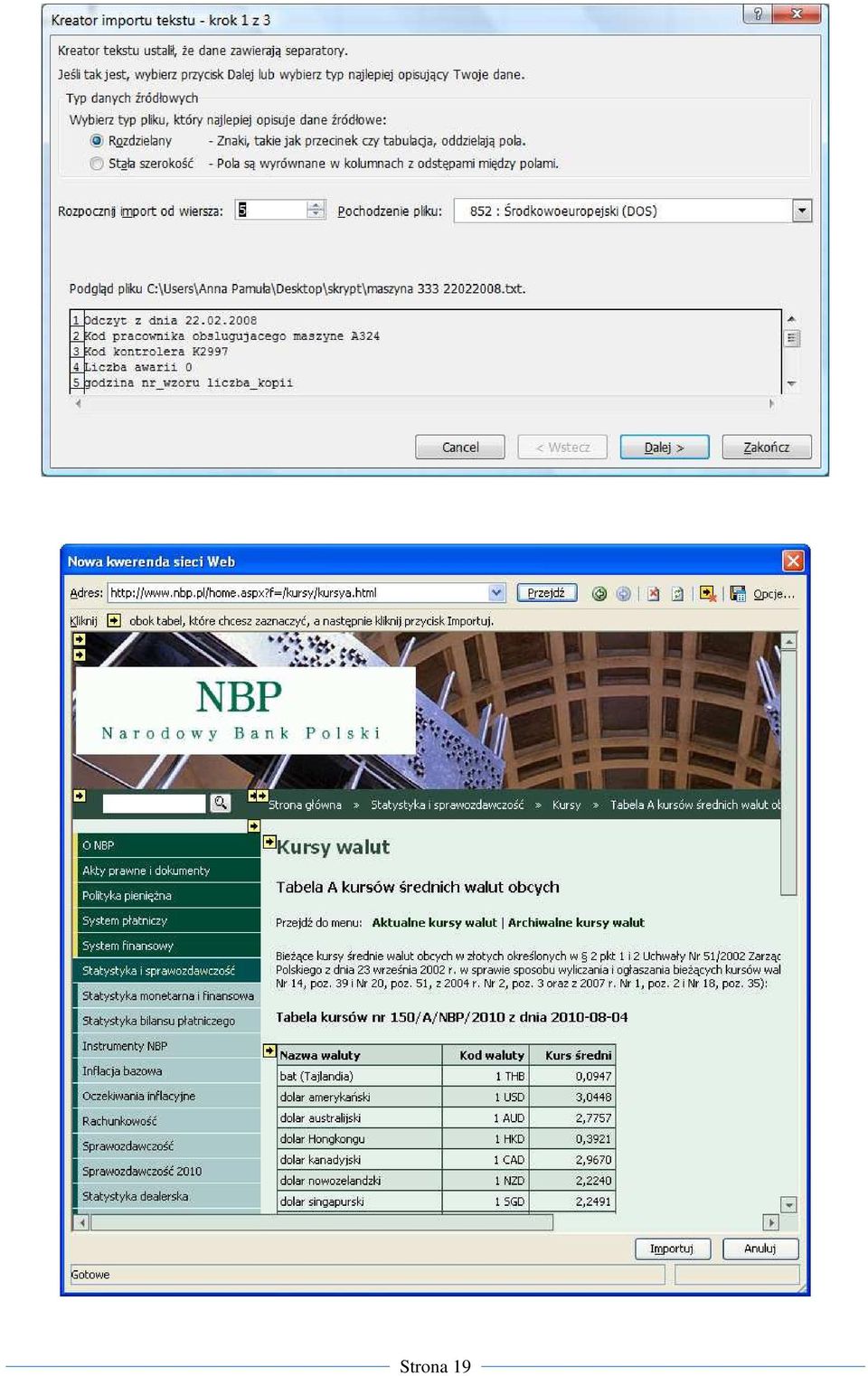868x1376 pixels.
Task: Open Akty prawne i dokumenty sidebar item
Action: [x=168, y=871]
